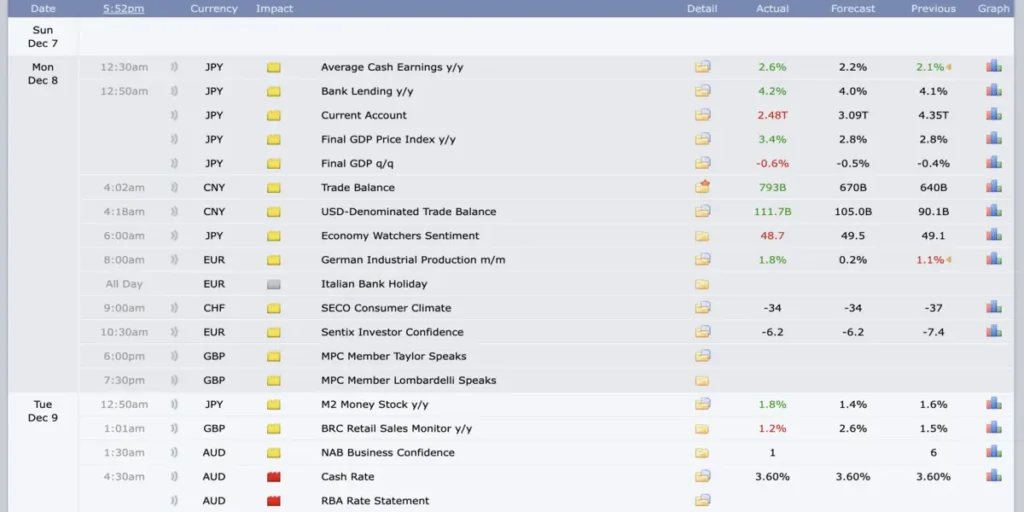Click gray impact icon for Italian Bank Holiday
The image size is (1024, 512).
point(273,285)
